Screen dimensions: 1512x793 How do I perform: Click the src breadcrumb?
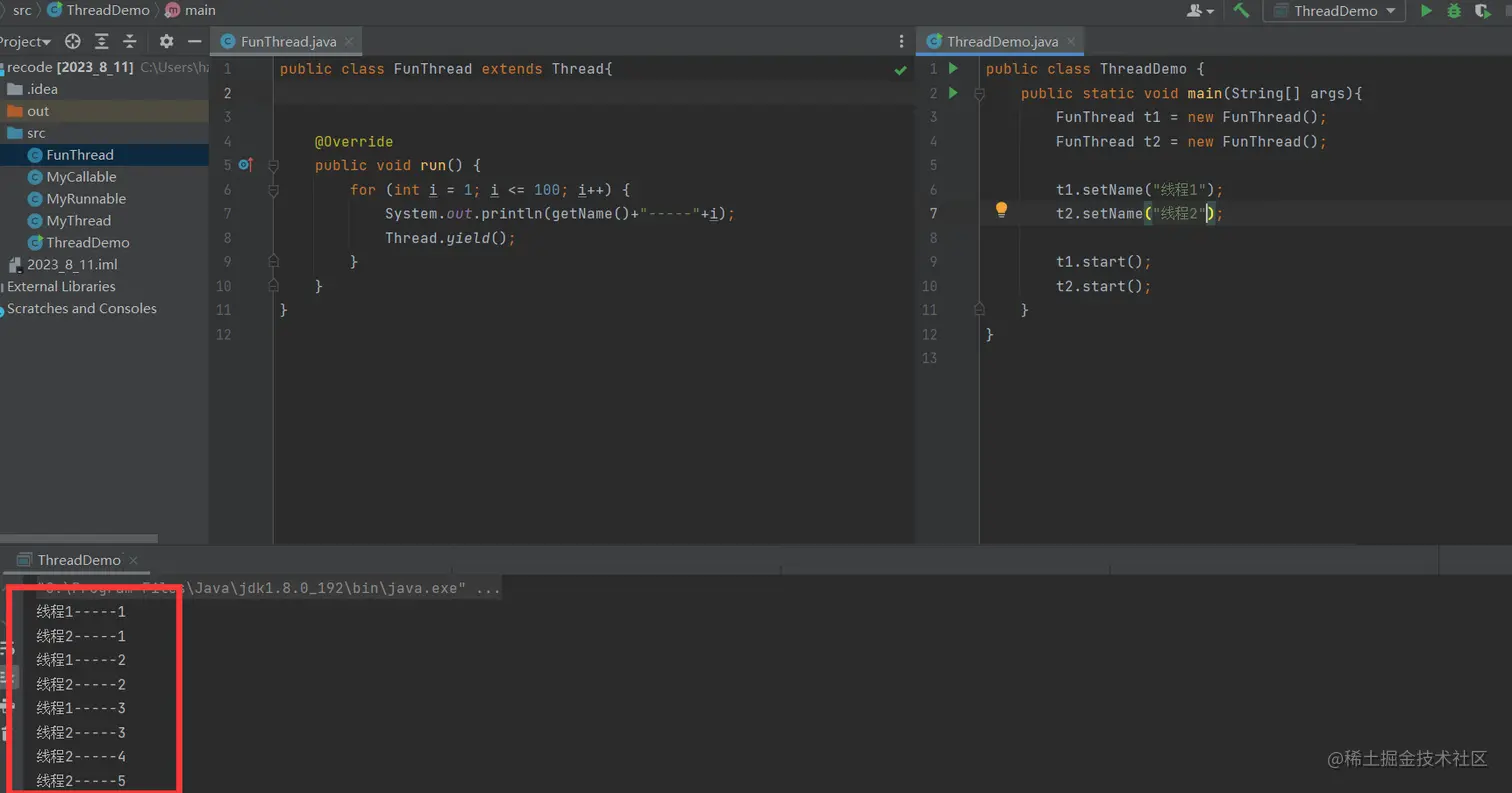coord(22,10)
